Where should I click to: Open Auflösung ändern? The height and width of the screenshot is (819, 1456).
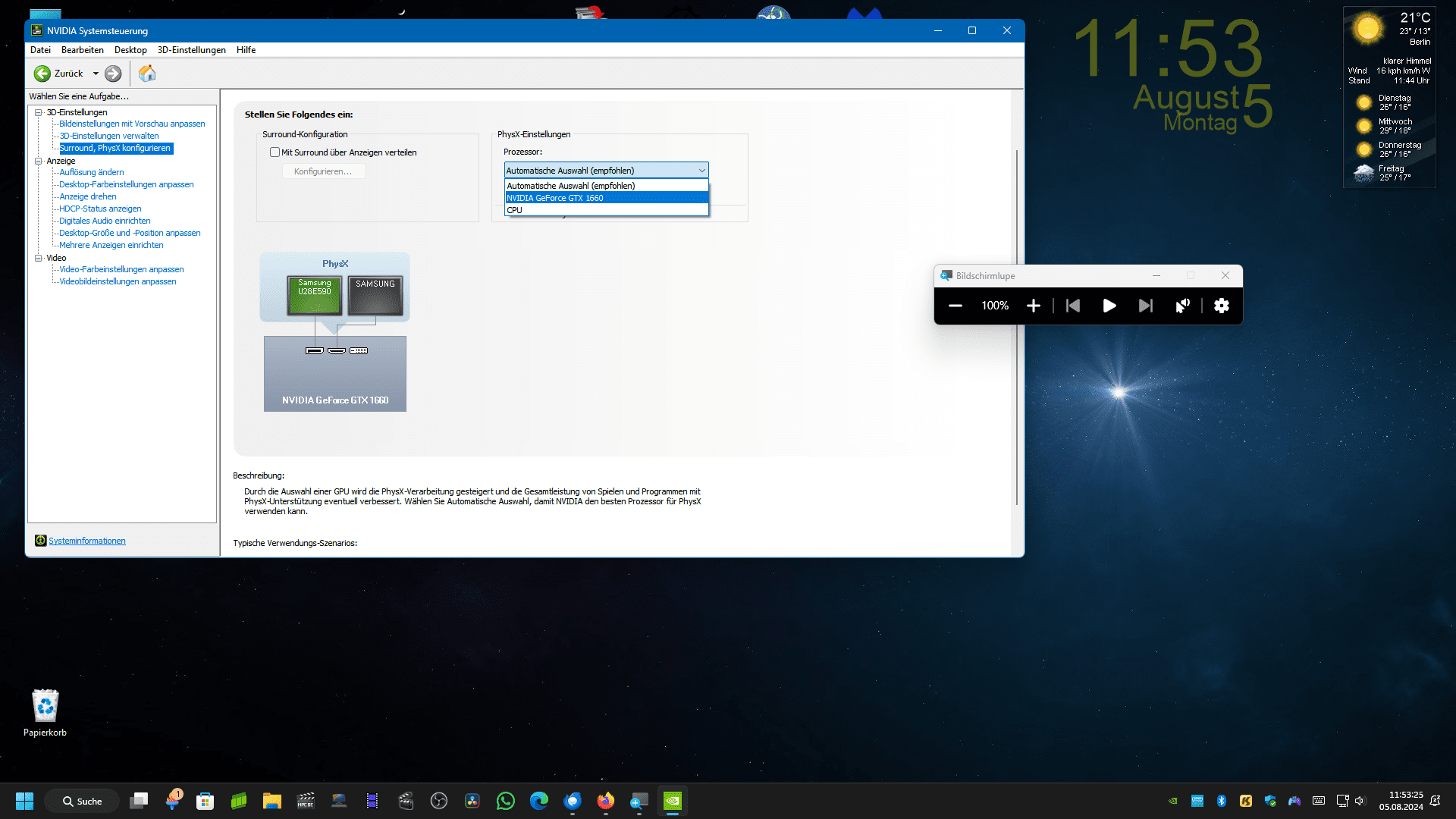(91, 172)
